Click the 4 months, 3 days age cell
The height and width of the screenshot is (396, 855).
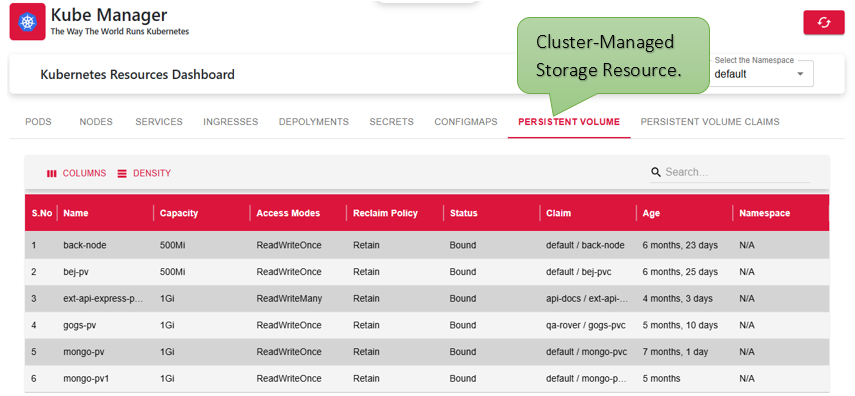(677, 299)
